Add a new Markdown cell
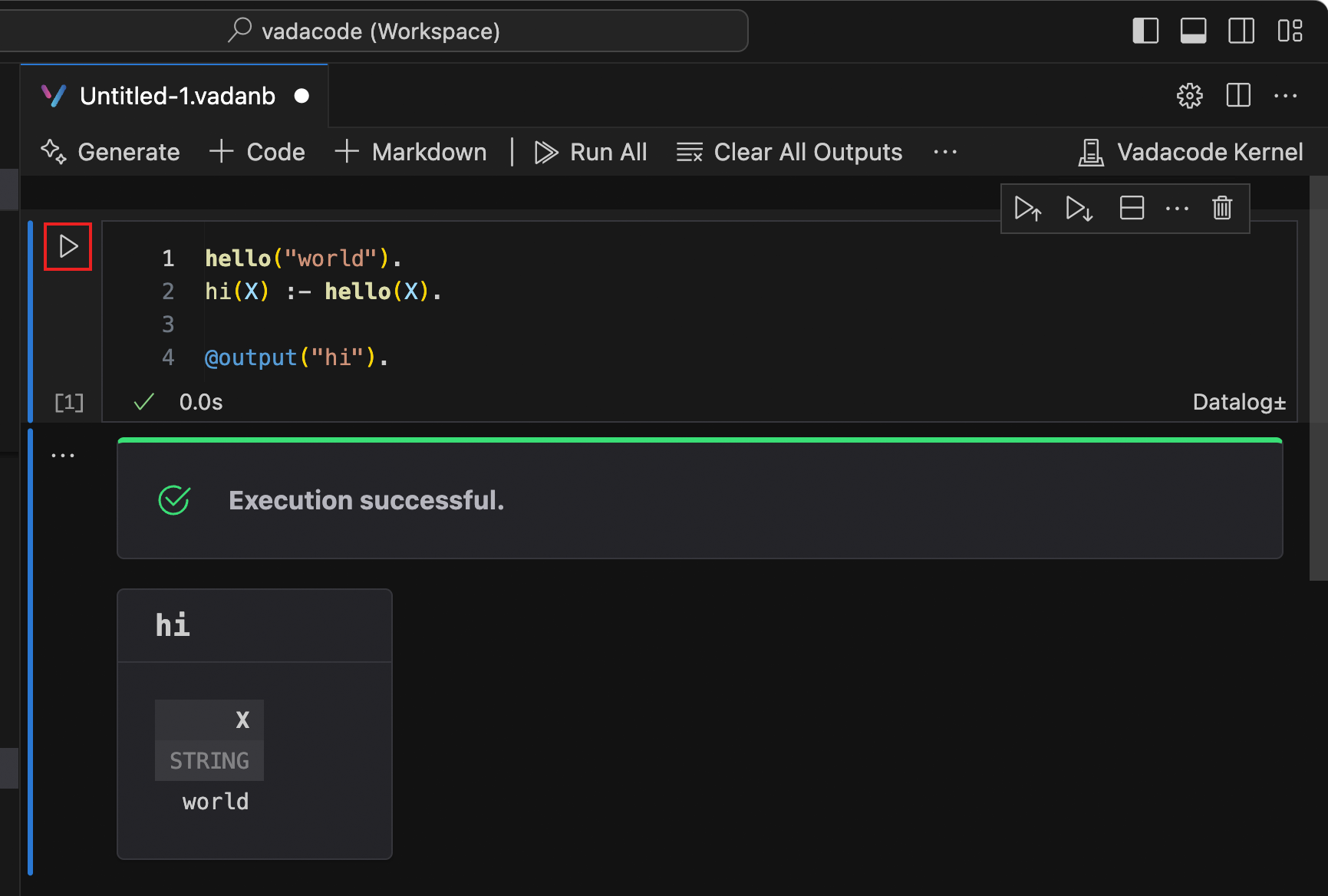 (411, 152)
